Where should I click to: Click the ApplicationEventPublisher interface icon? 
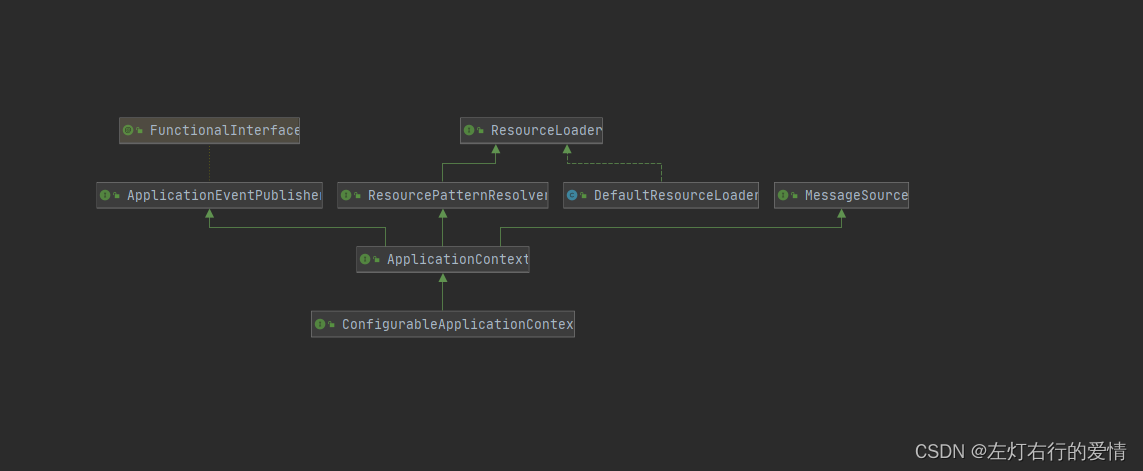105,195
